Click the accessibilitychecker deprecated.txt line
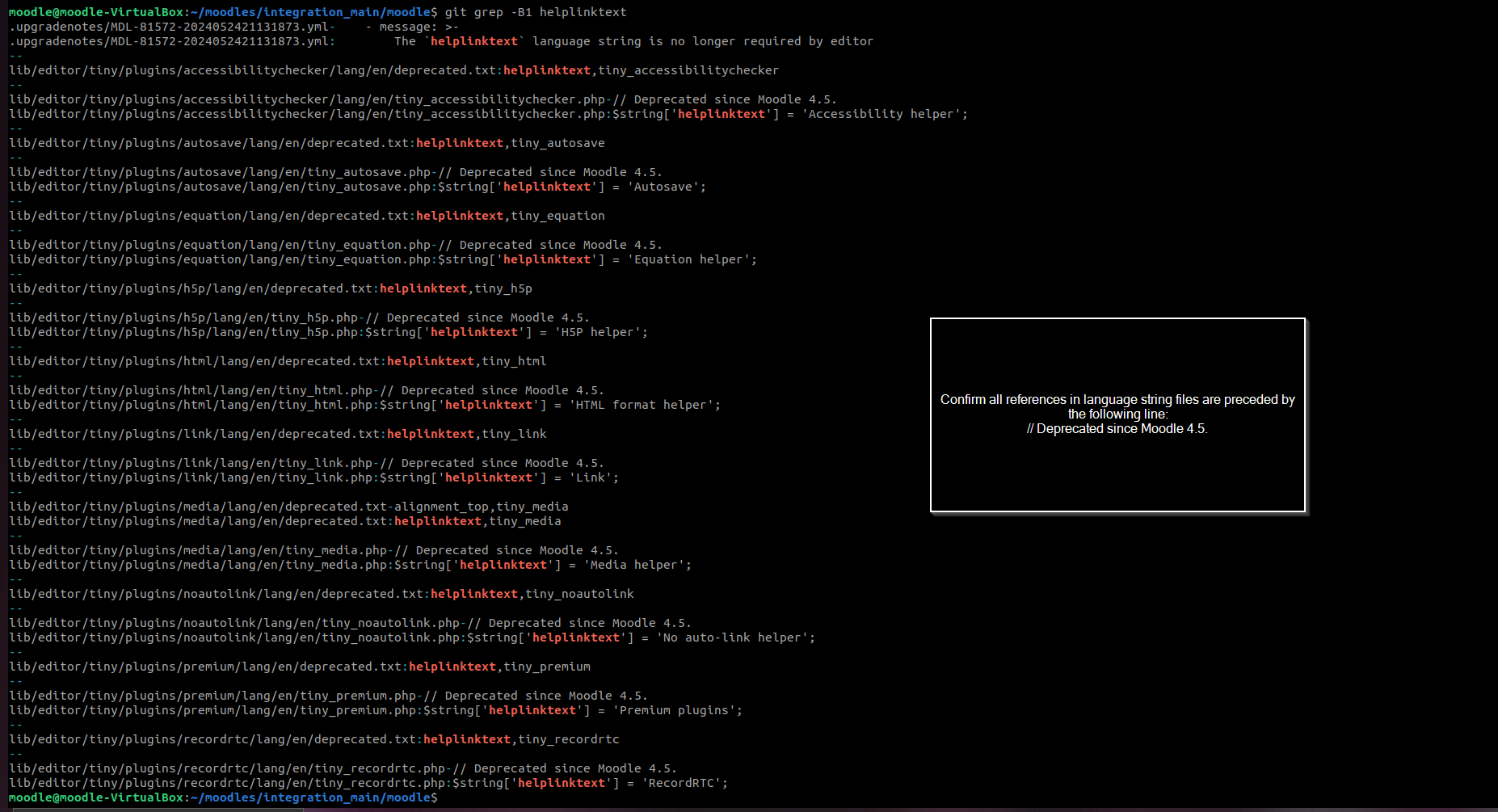Screen dimensions: 1498x812 (x=394, y=70)
